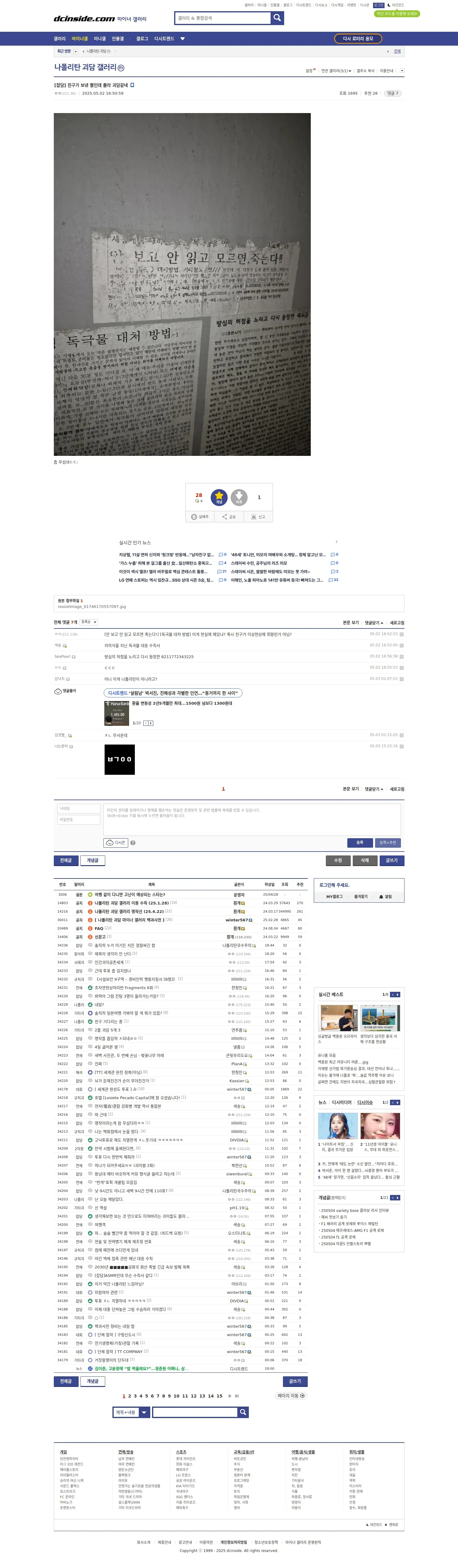Click the 삭제 delete button

pyautogui.click(x=365, y=860)
